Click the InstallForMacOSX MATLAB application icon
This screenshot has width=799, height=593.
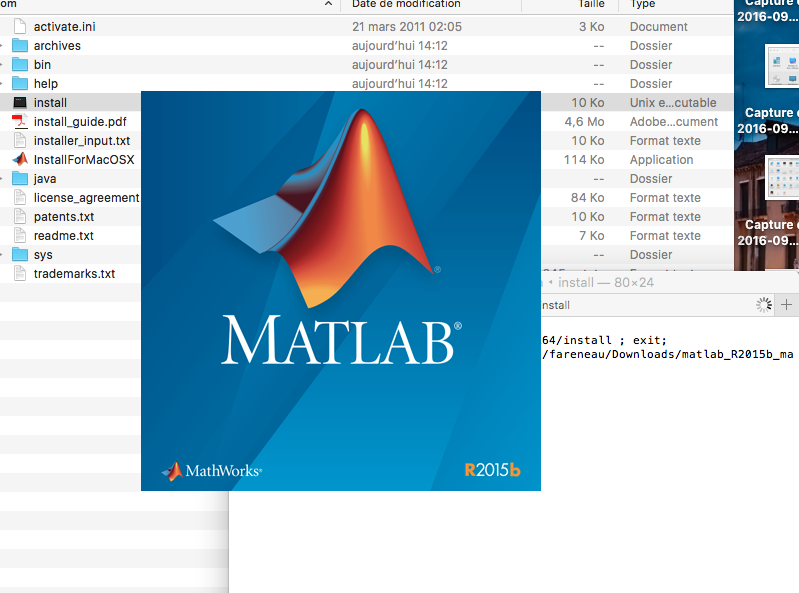20,160
